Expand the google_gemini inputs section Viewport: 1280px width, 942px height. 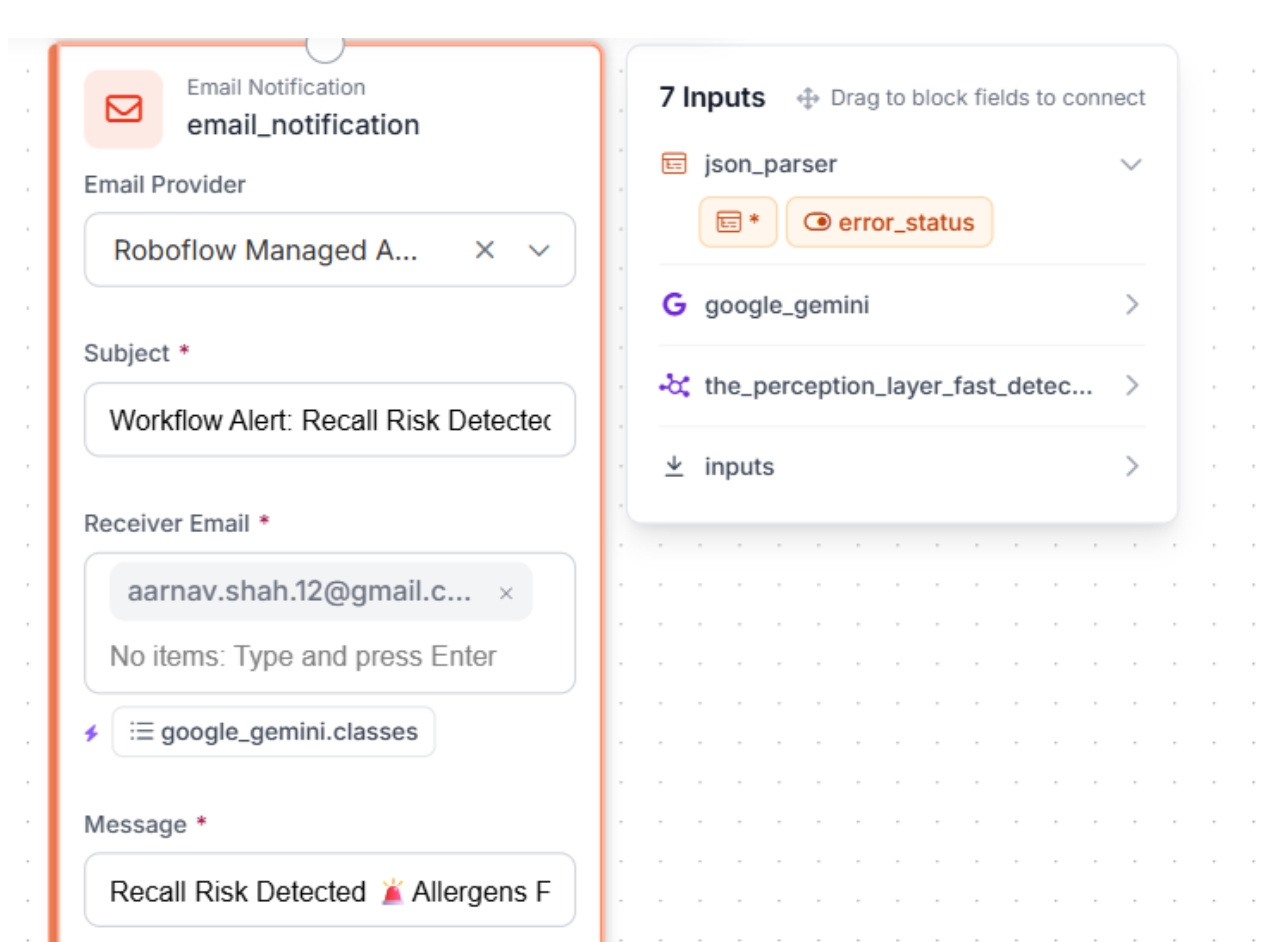coord(1131,305)
